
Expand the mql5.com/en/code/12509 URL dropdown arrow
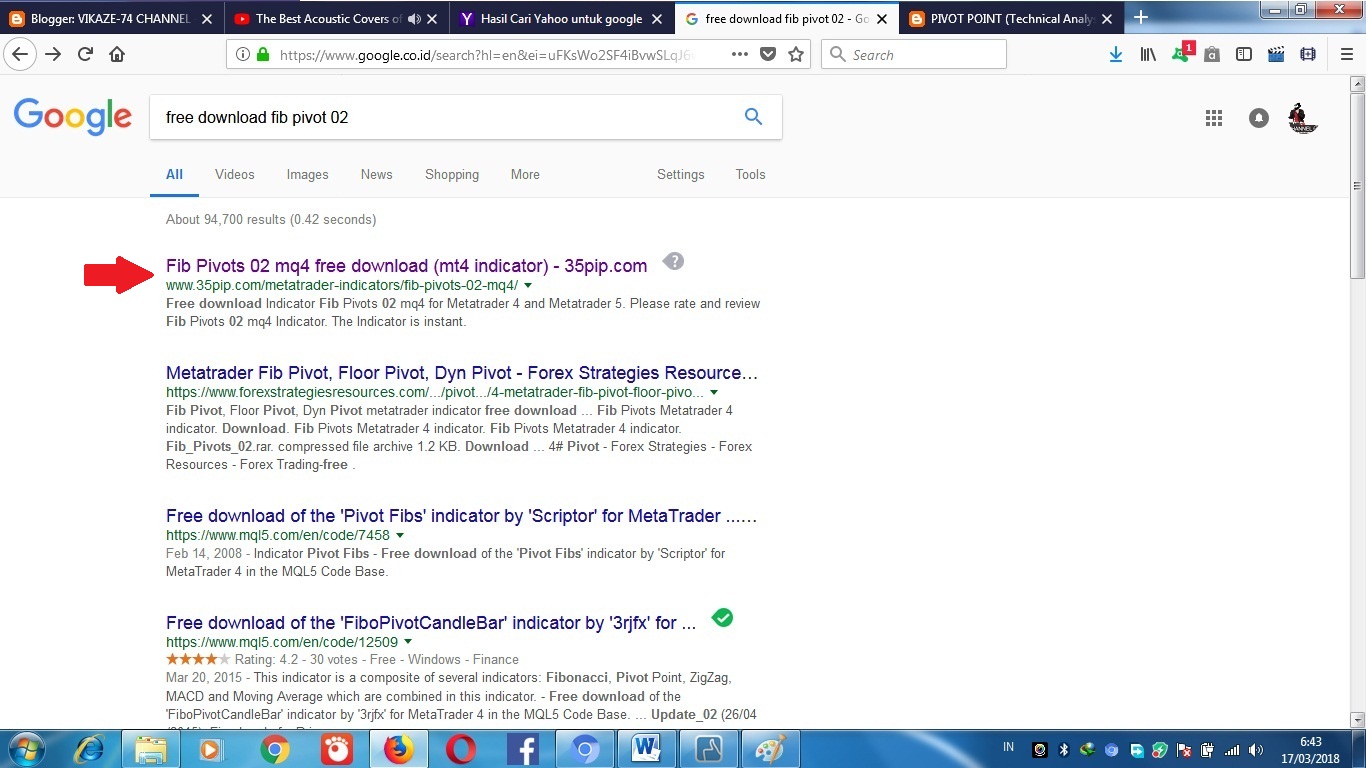408,643
